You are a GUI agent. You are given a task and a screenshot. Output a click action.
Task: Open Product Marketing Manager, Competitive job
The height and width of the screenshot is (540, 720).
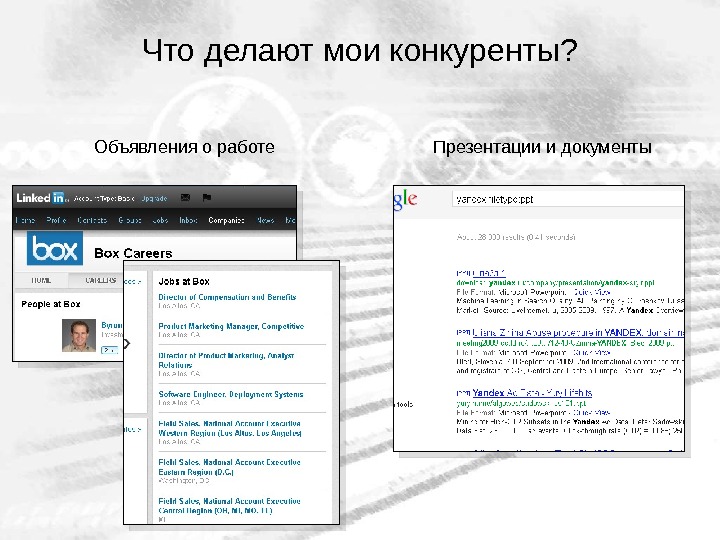[x=231, y=326]
